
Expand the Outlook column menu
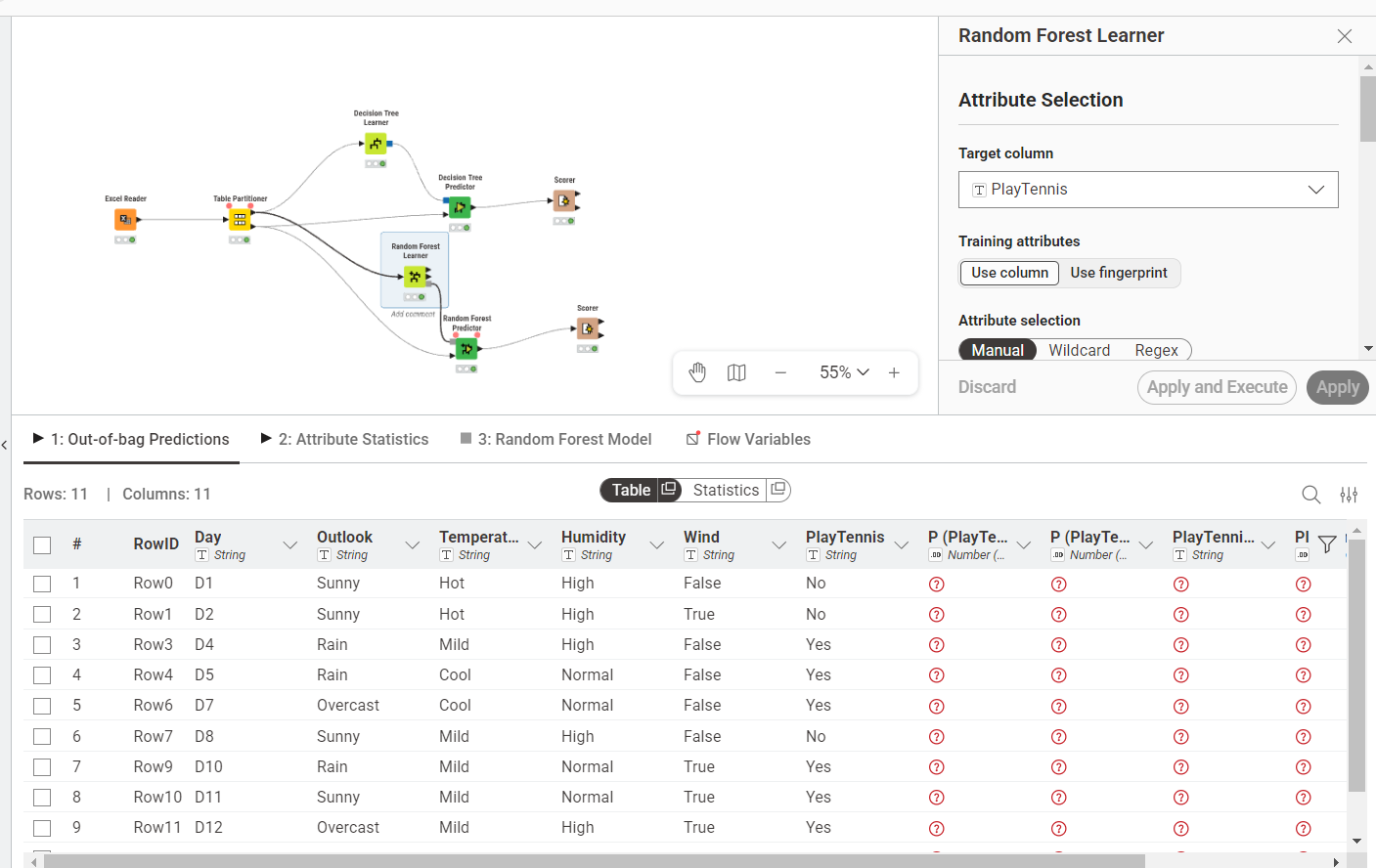(413, 545)
